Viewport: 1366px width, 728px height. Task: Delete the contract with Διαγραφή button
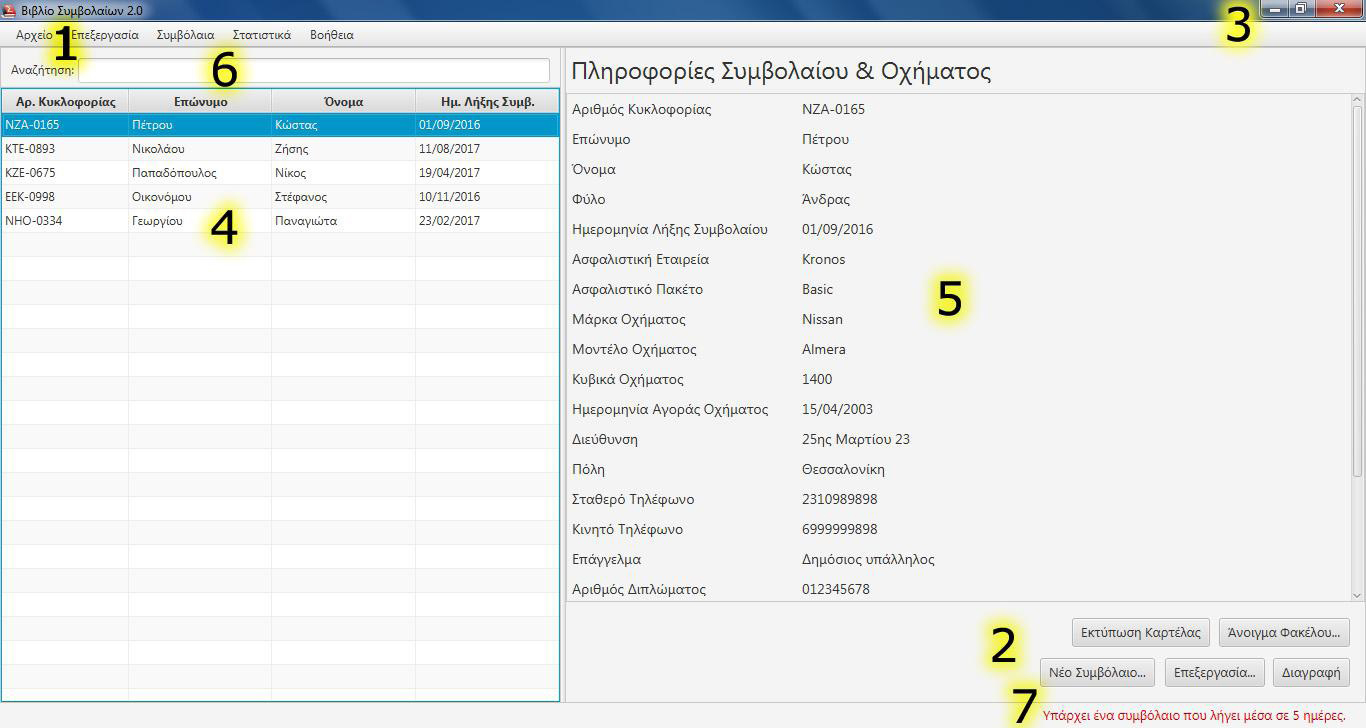(1310, 672)
